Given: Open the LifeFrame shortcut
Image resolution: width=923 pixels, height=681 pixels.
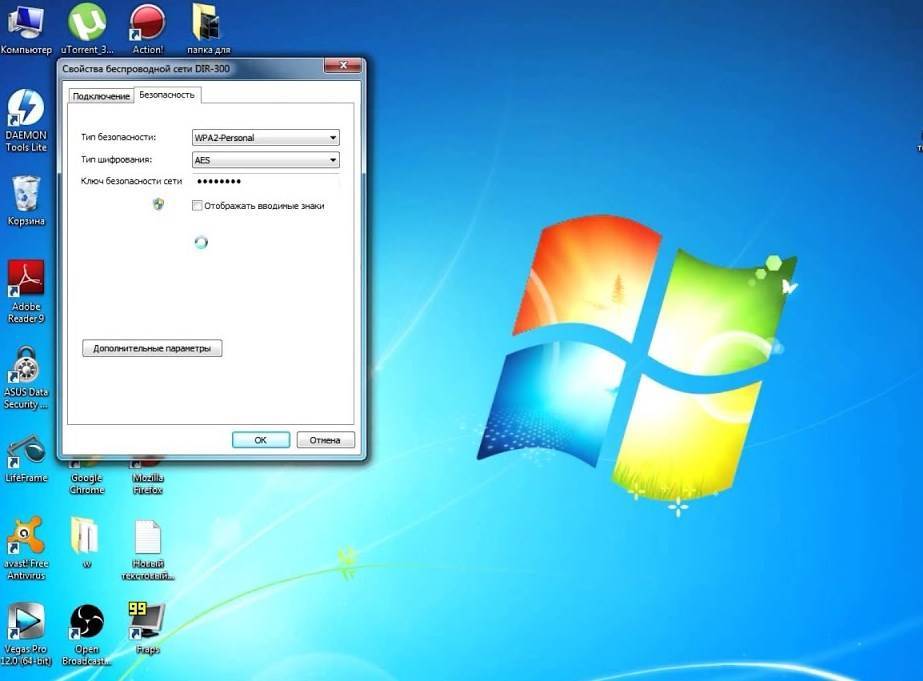Looking at the screenshot, I should (26, 452).
